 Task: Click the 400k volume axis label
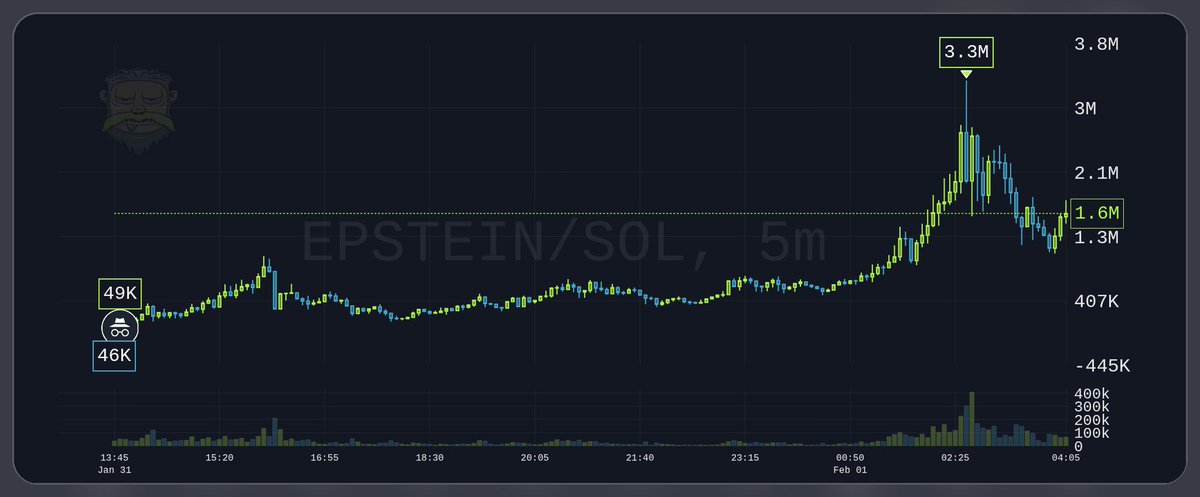(1090, 394)
